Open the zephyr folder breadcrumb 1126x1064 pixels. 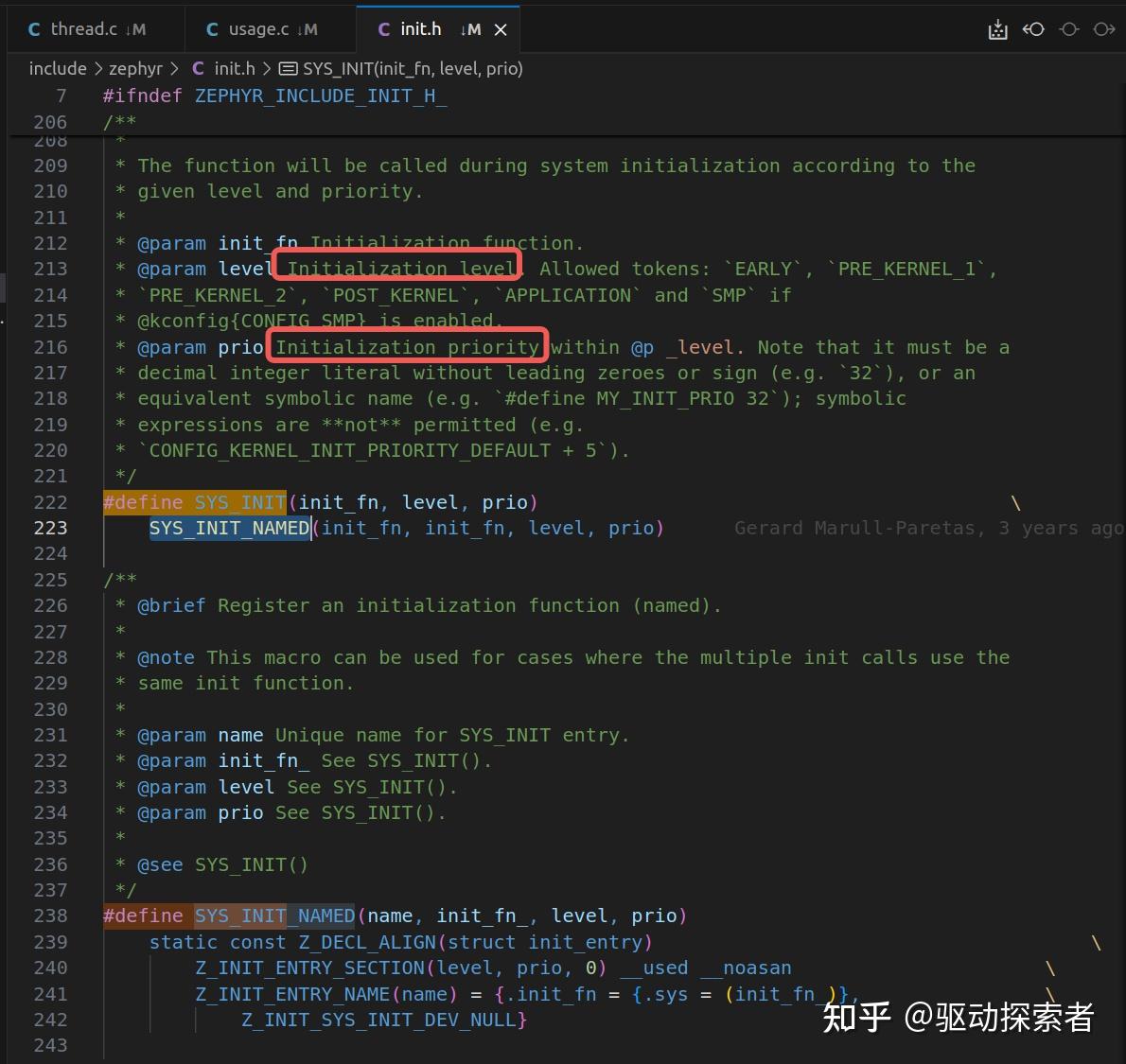point(135,69)
